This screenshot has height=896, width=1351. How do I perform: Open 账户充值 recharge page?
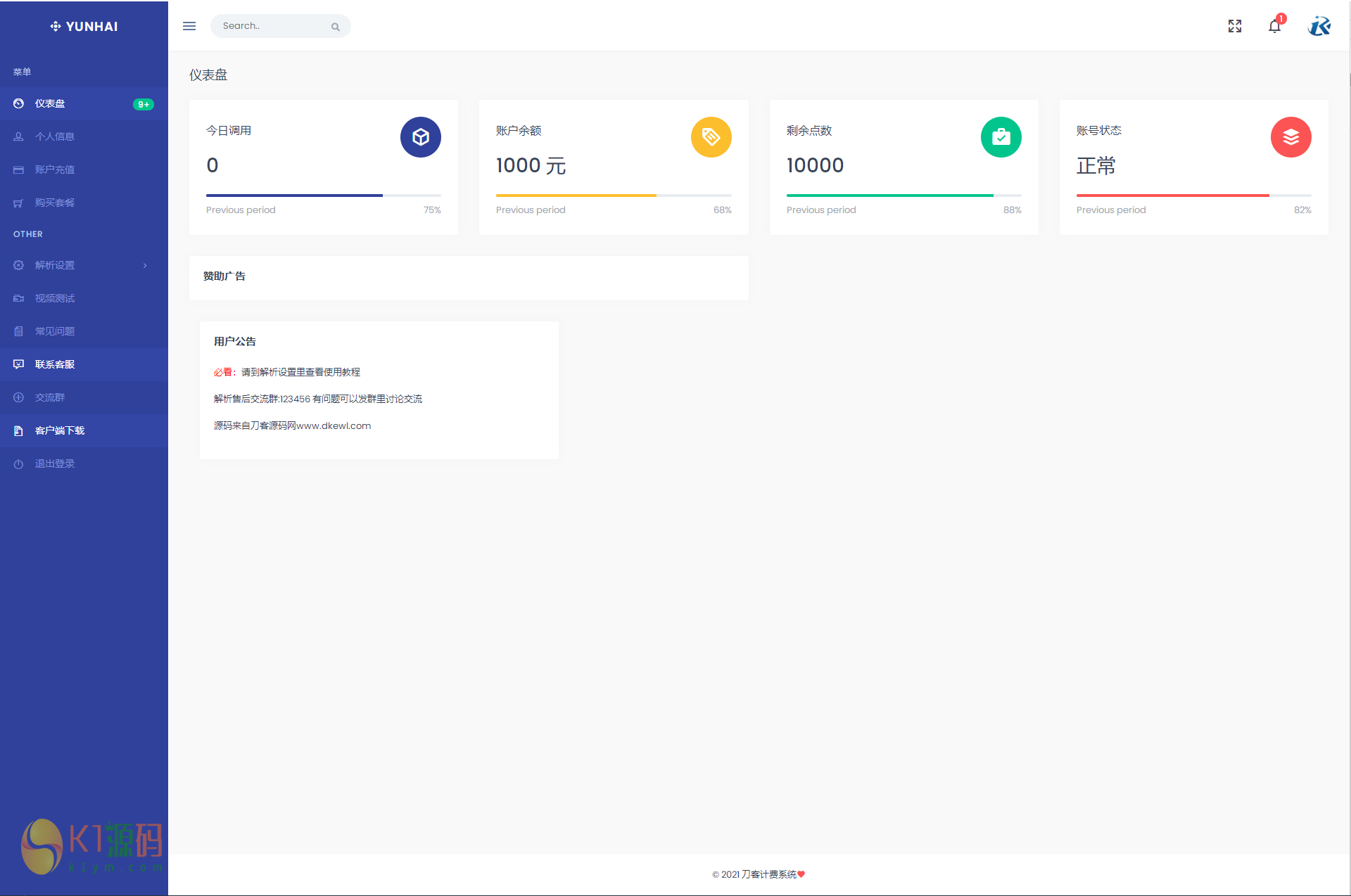pyautogui.click(x=55, y=169)
